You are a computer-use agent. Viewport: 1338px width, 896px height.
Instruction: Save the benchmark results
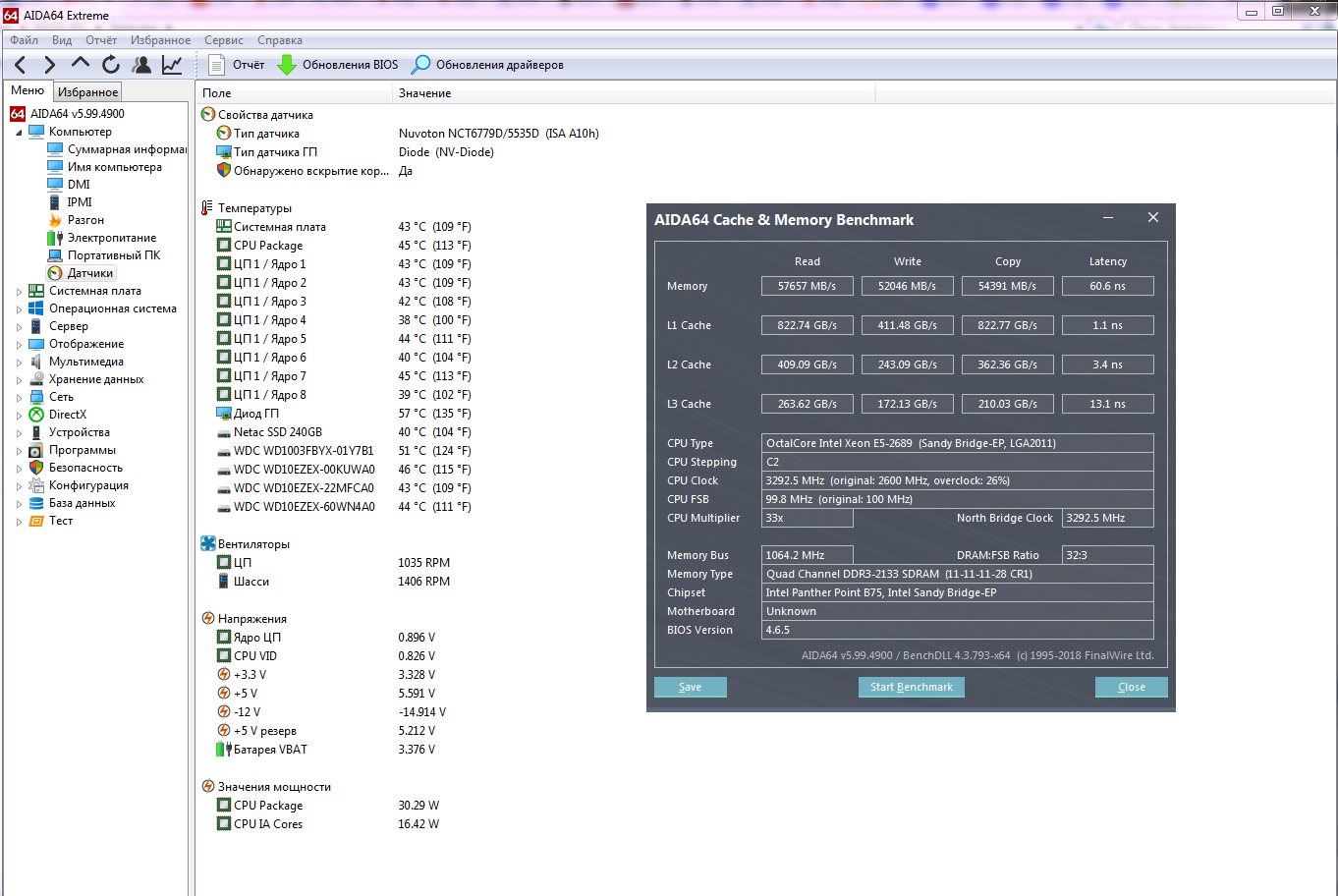(691, 688)
